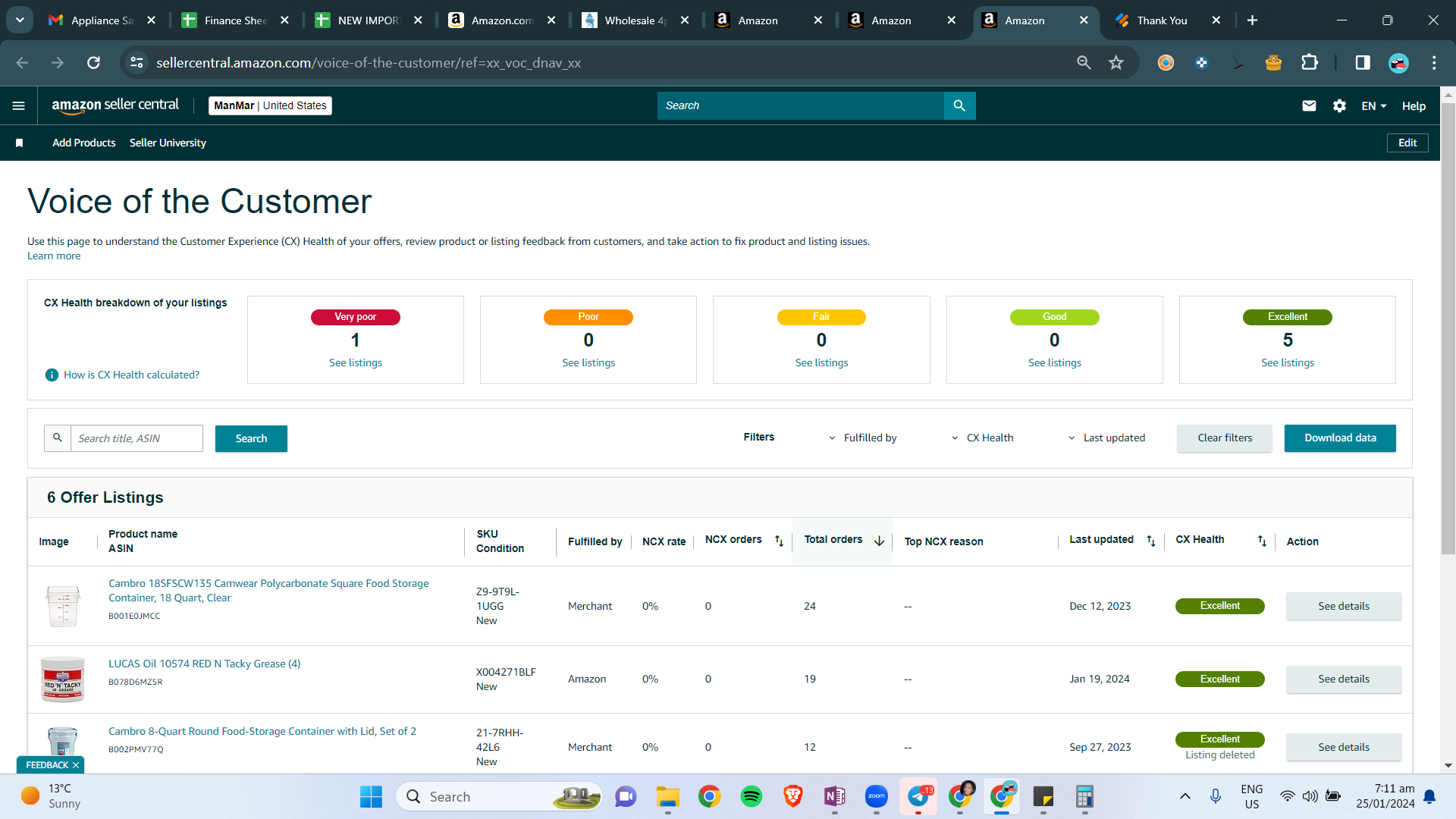Click the Download data button
Image resolution: width=1456 pixels, height=819 pixels.
point(1340,438)
